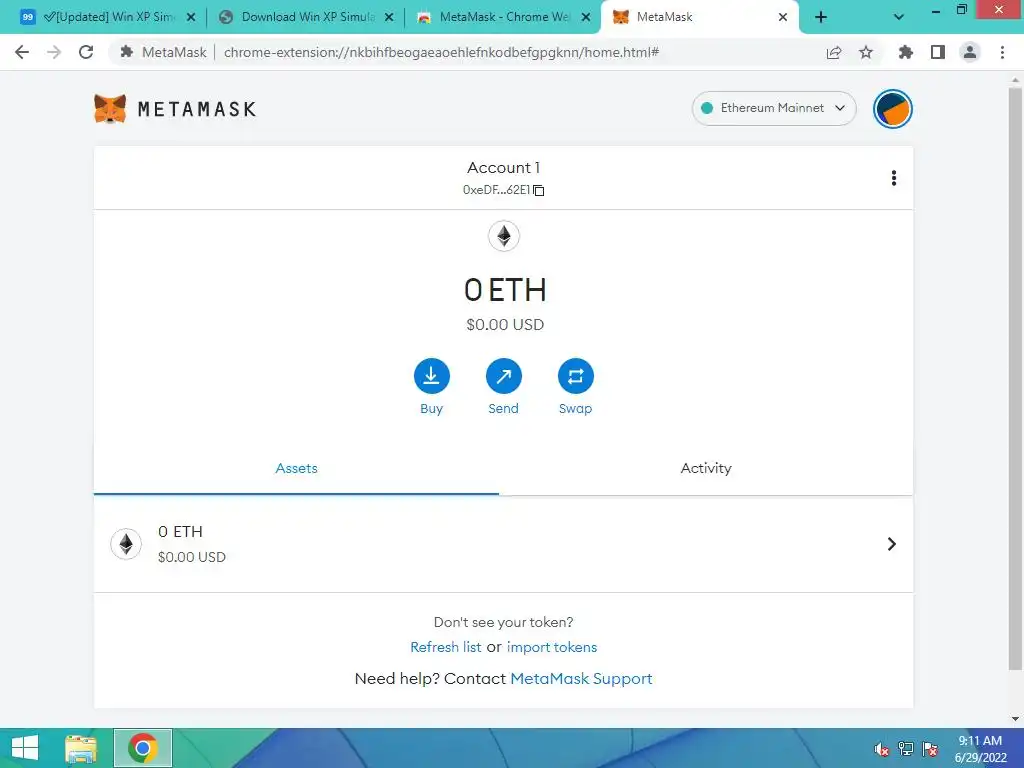Open a new browser tab
This screenshot has width=1024, height=768.
click(821, 18)
